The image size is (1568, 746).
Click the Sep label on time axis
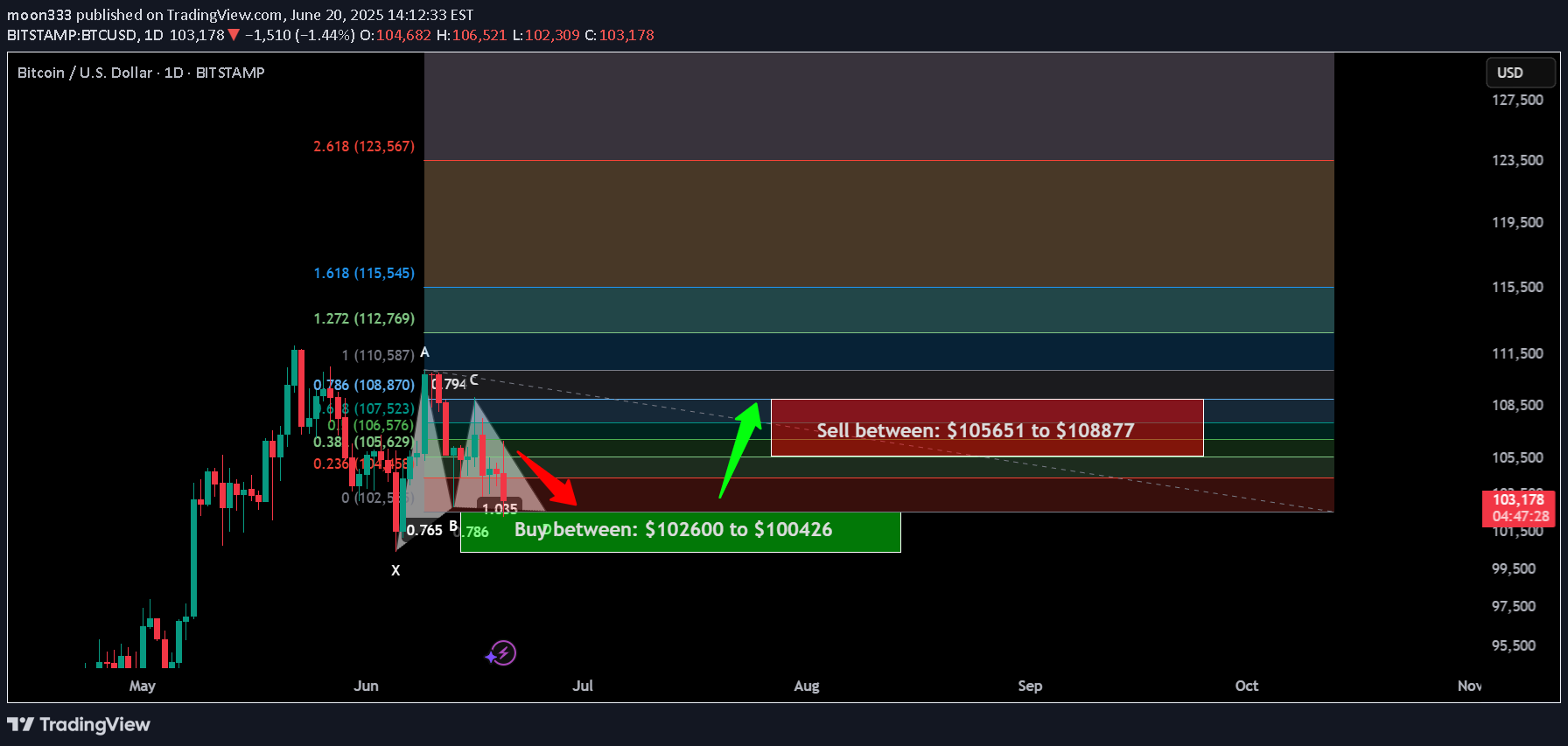(x=1030, y=686)
